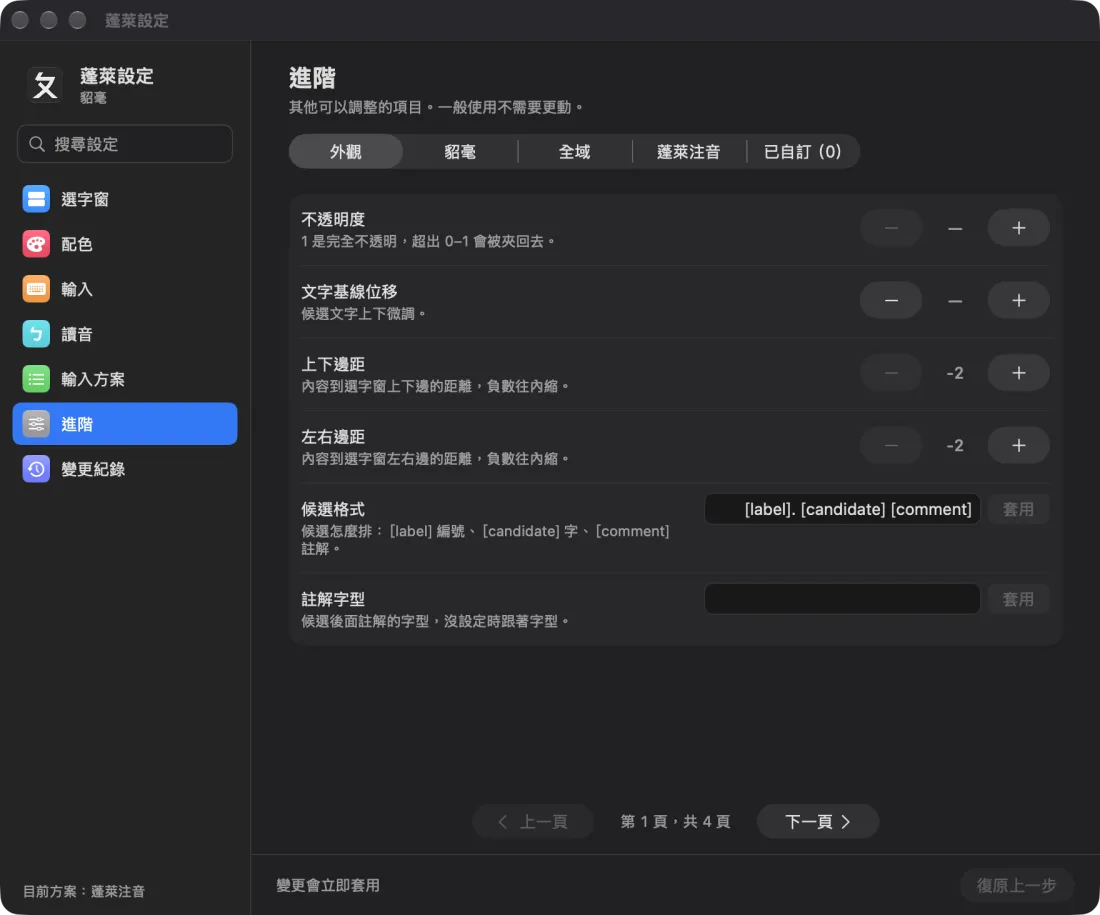
Task: Decrease 上下邊距 with minus button
Action: 891,373
